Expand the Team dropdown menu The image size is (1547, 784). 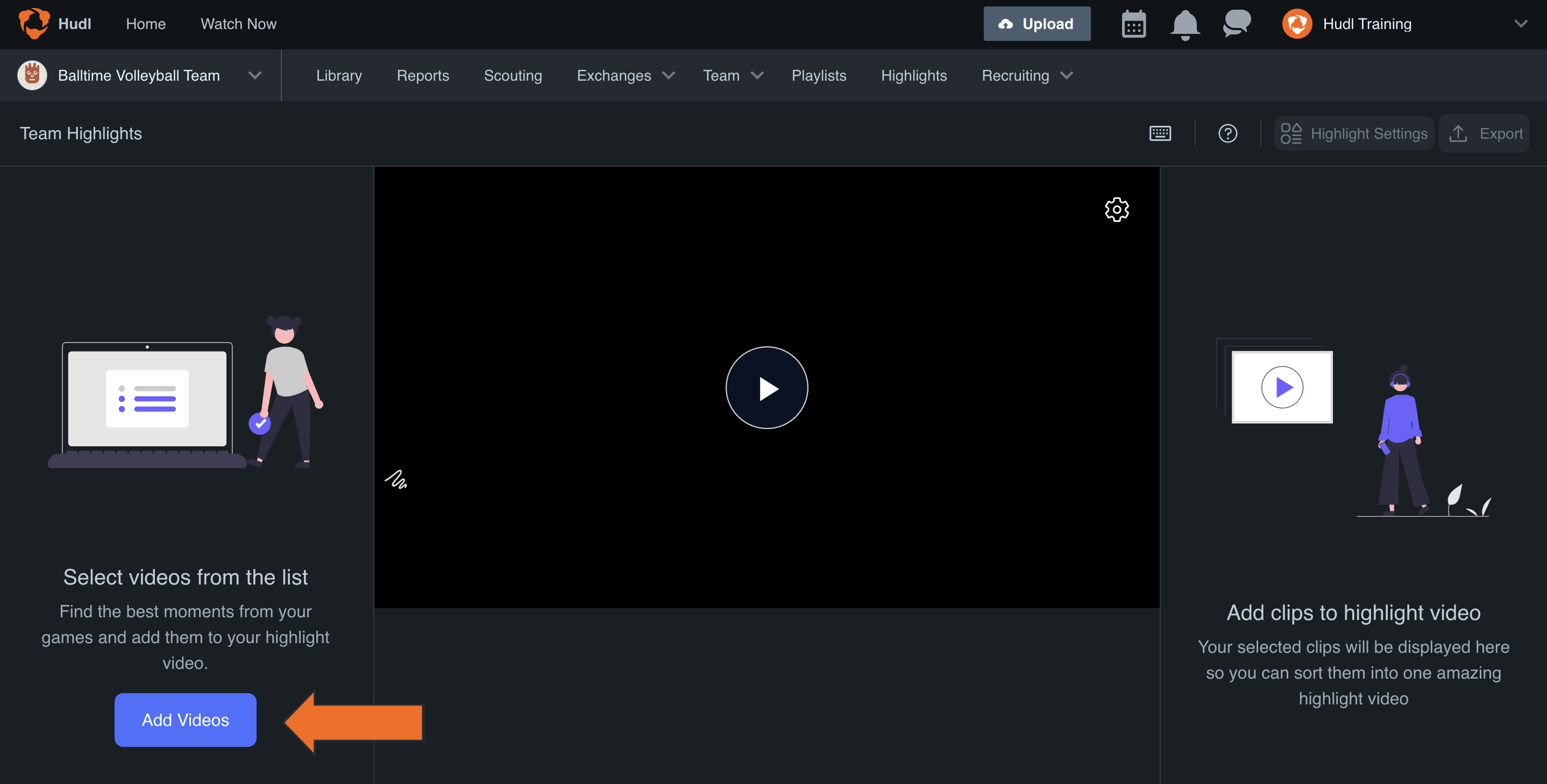757,76
